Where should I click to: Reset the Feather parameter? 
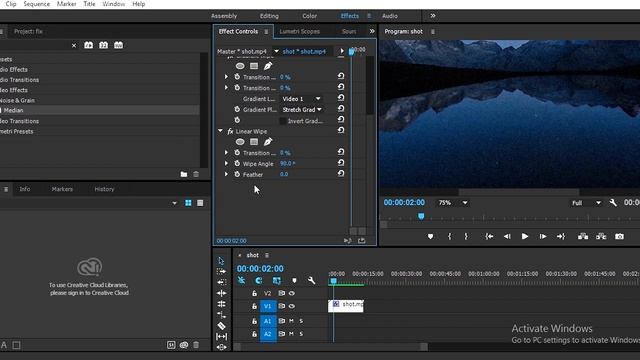340,174
